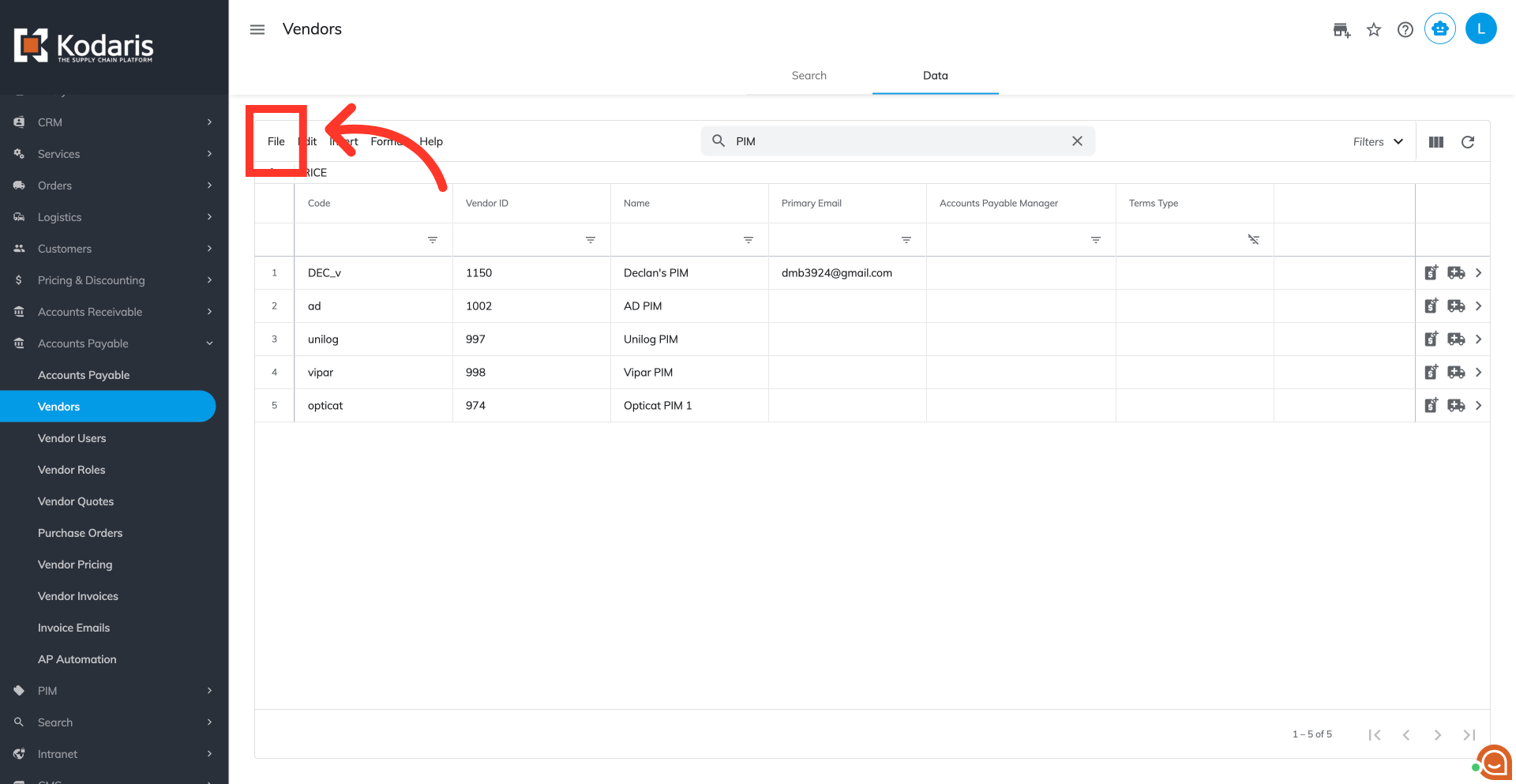Create invoice icon for DEC_v row
Viewport: 1516px width, 784px height.
(x=1432, y=272)
